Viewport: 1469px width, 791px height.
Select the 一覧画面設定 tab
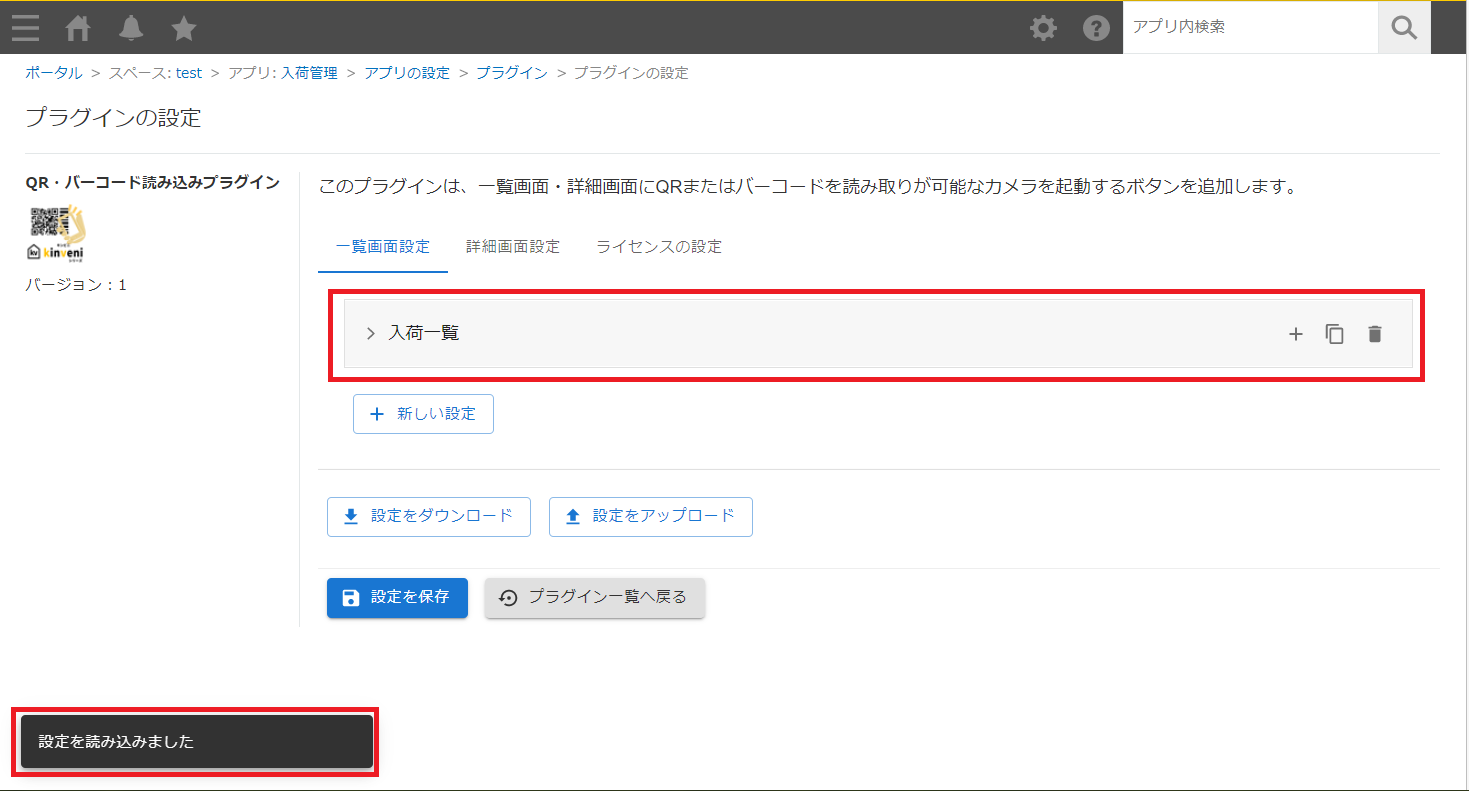382,245
